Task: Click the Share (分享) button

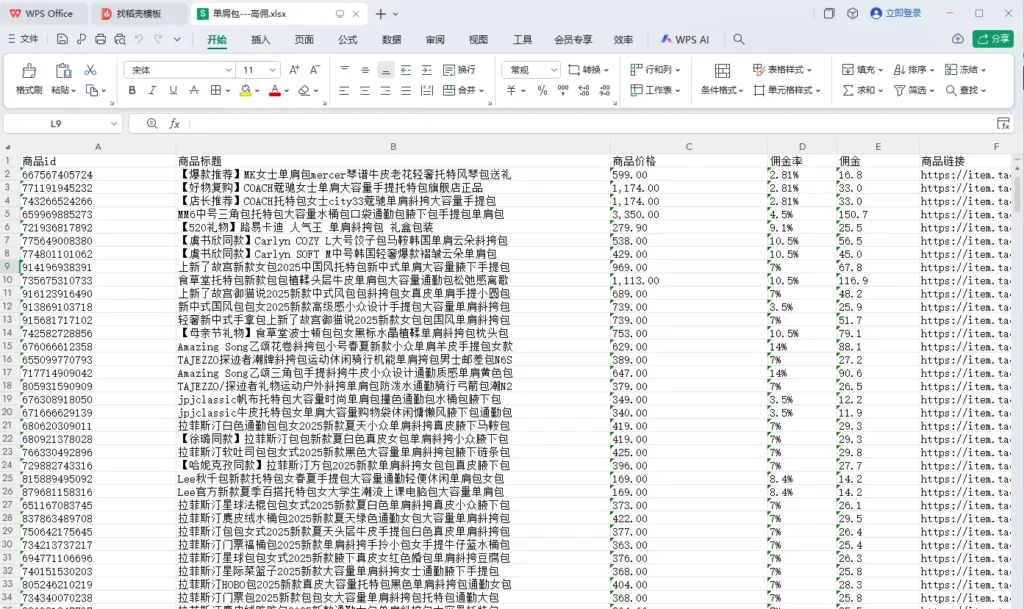Action: tap(993, 39)
